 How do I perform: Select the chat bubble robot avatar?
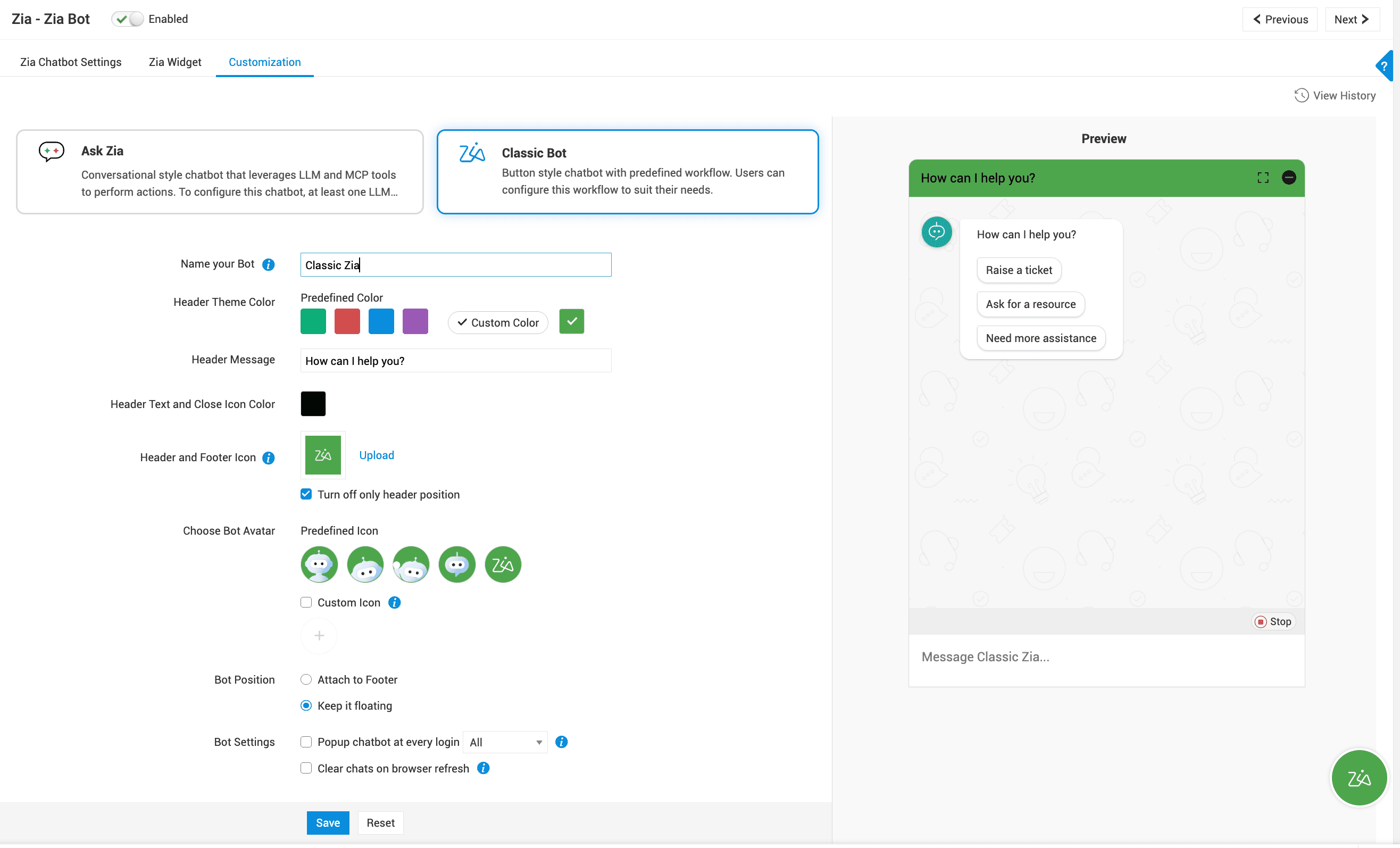457,564
